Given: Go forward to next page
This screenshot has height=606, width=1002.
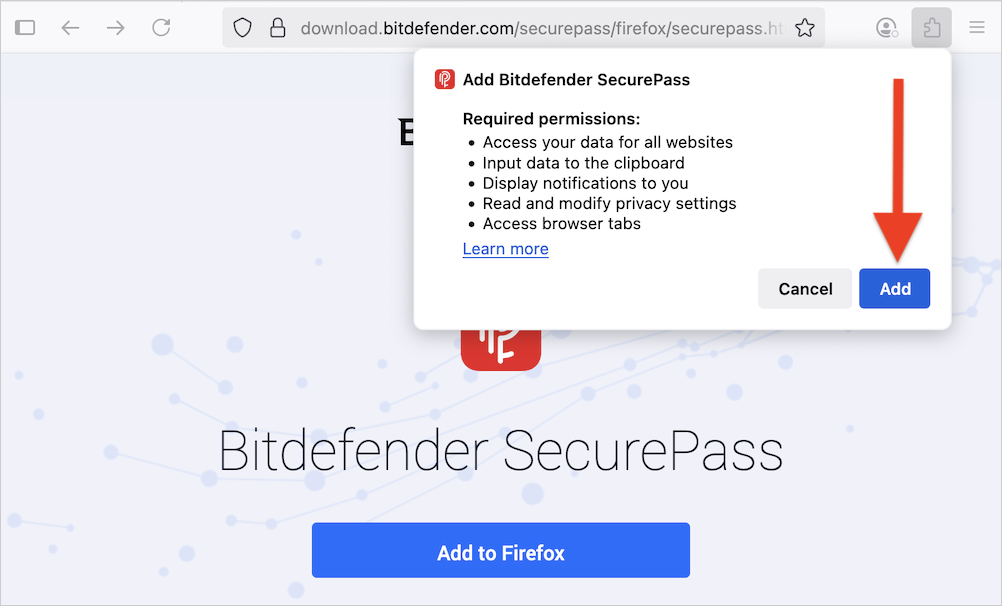Looking at the screenshot, I should tap(116, 28).
